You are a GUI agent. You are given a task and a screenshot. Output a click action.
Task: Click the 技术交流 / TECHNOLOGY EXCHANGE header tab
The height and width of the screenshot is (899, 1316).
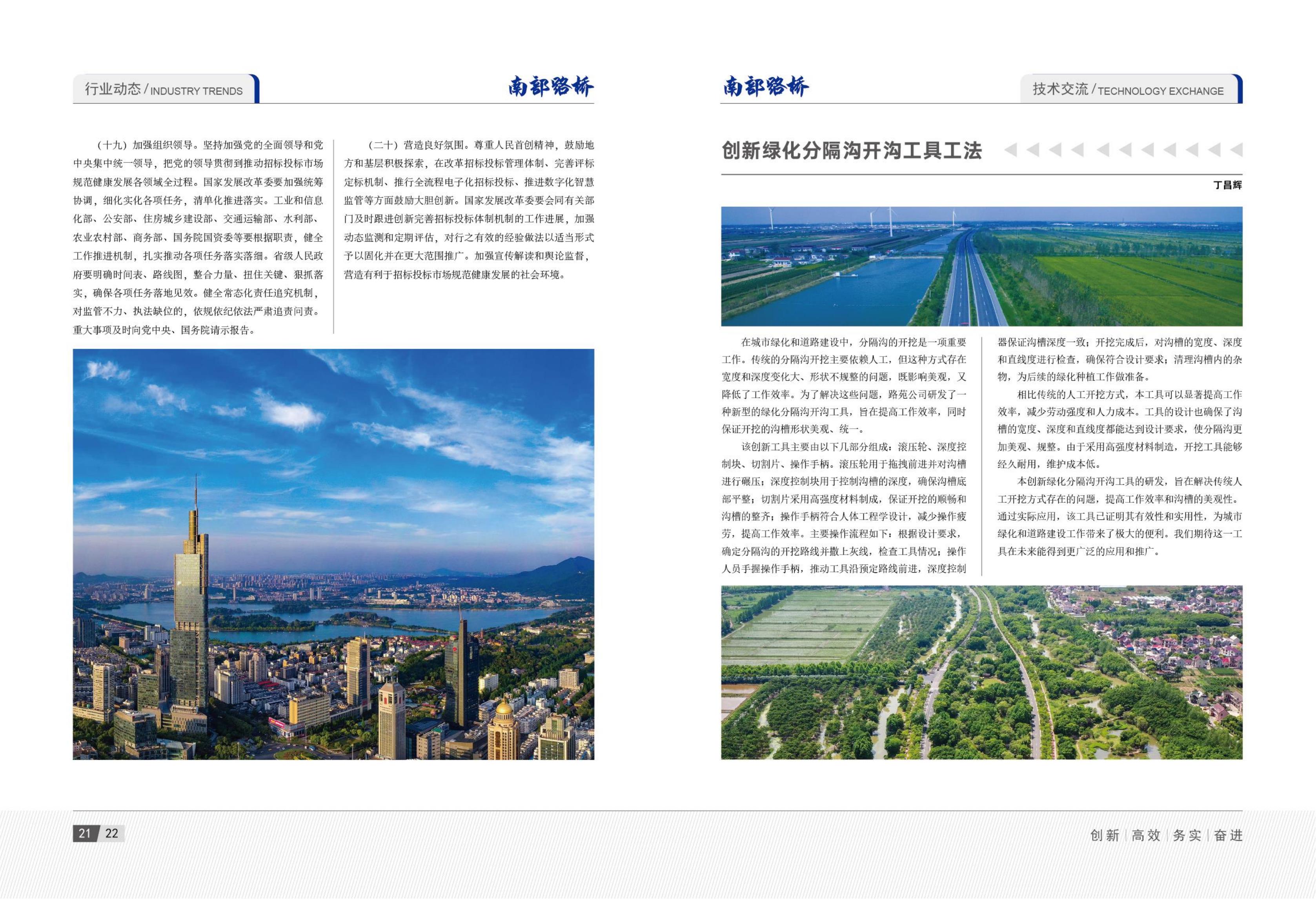click(x=1131, y=89)
